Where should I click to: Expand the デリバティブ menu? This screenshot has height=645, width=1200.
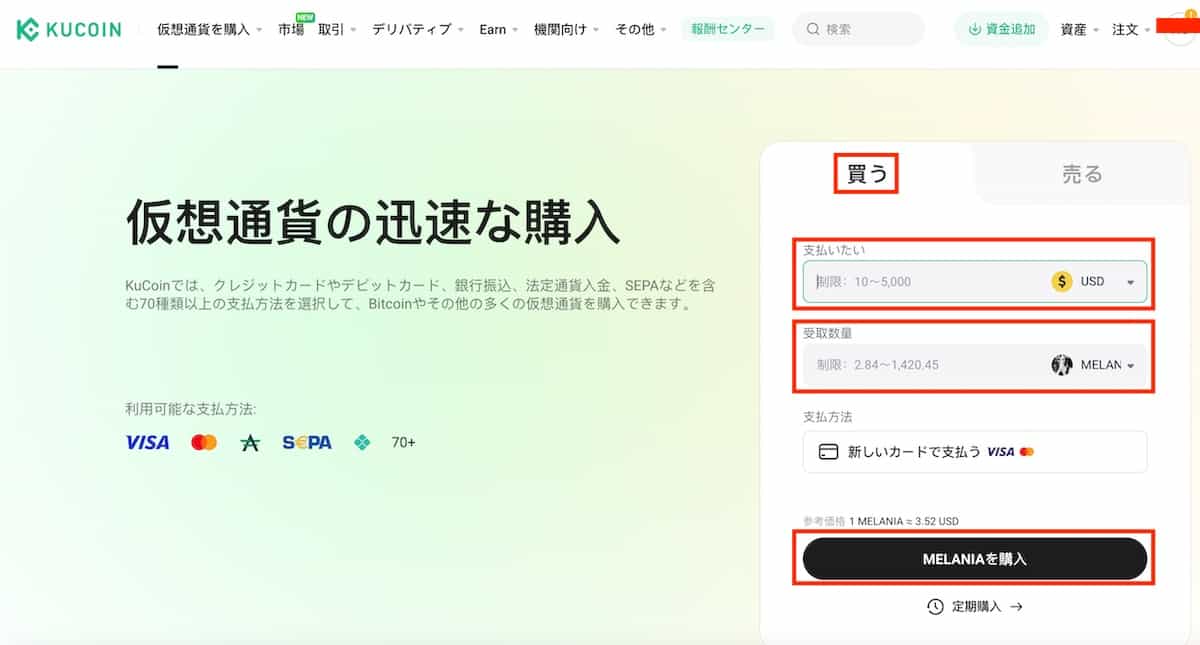pyautogui.click(x=418, y=29)
